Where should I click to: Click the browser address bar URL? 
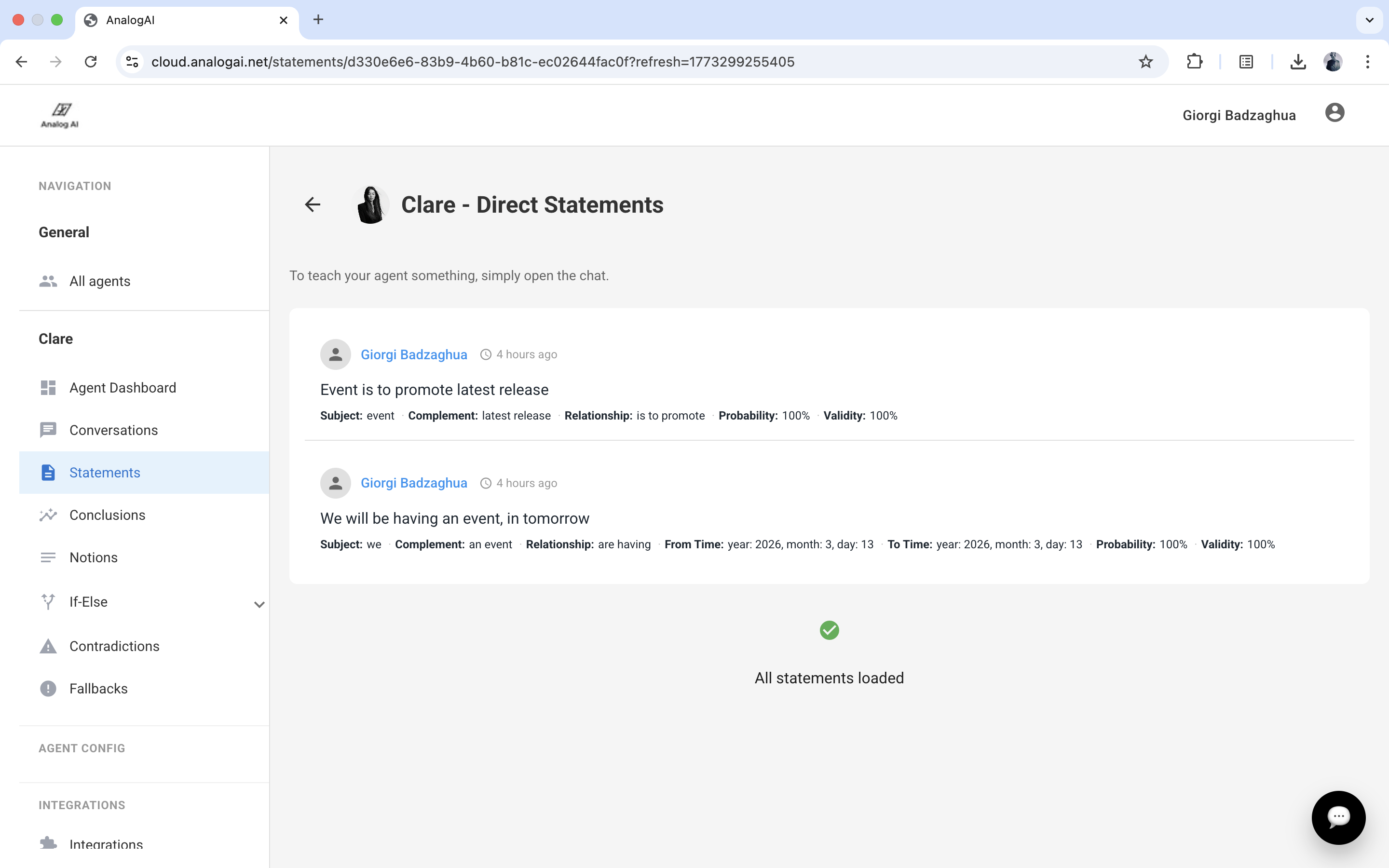point(472,62)
